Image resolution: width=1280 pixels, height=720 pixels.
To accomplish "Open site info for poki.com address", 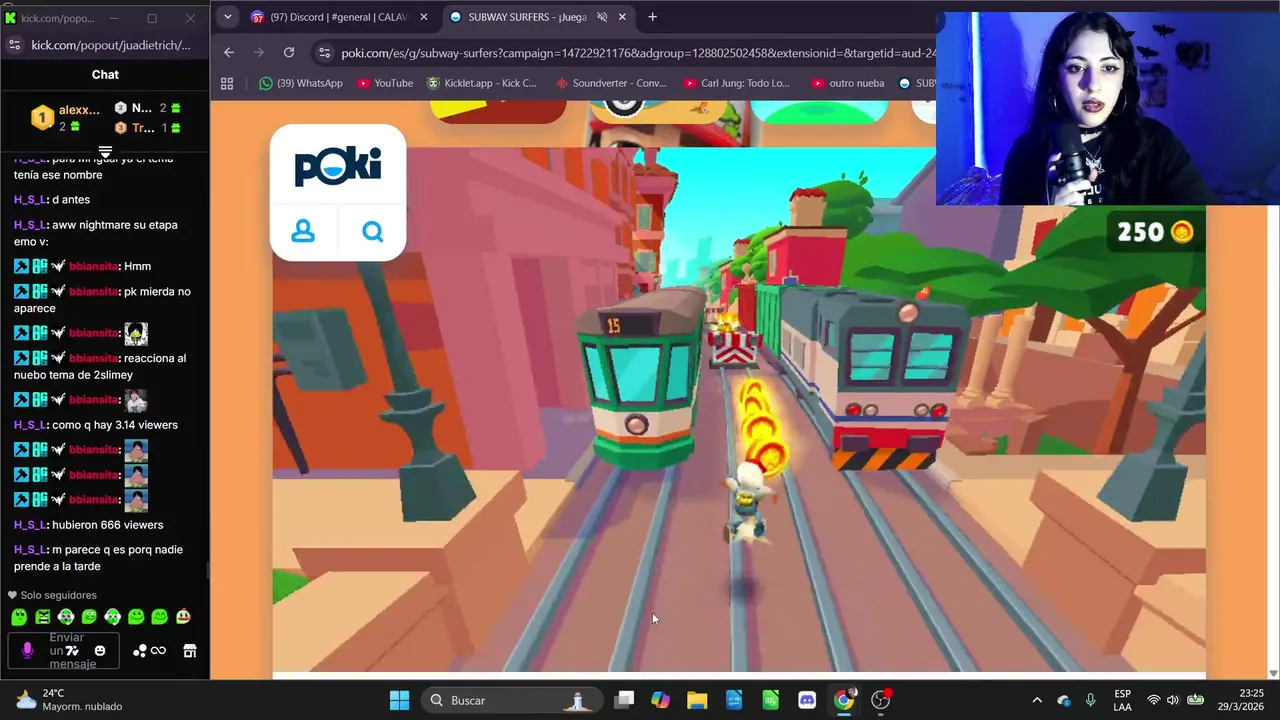I will point(323,53).
